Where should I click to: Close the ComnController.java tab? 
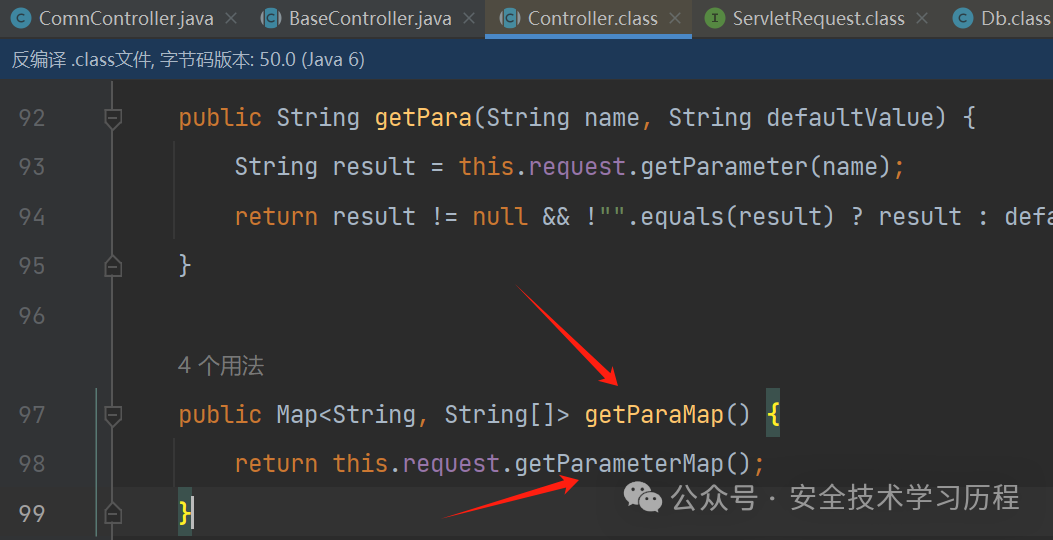pos(231,18)
